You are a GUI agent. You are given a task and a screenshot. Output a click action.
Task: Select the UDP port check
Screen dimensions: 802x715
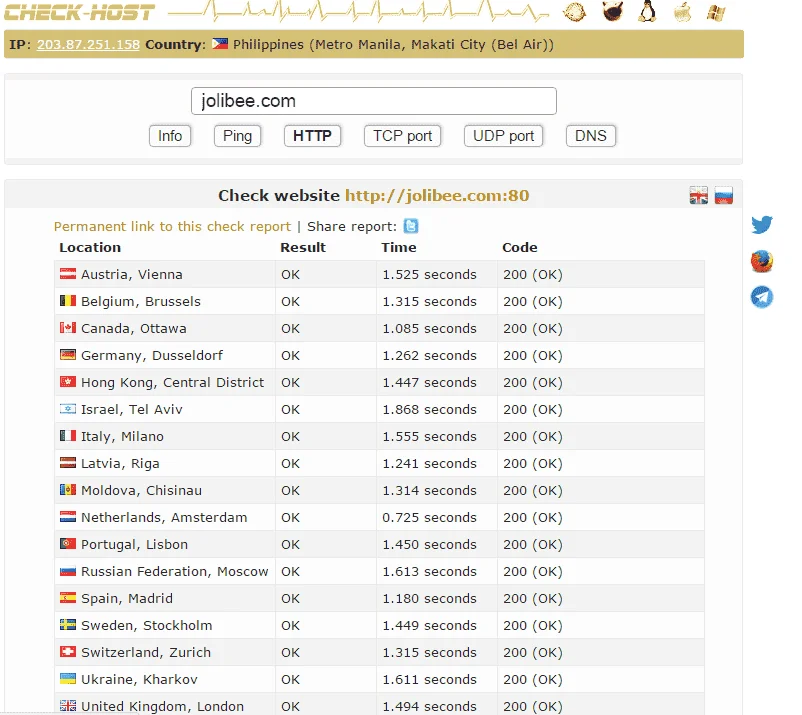pyautogui.click(x=503, y=136)
